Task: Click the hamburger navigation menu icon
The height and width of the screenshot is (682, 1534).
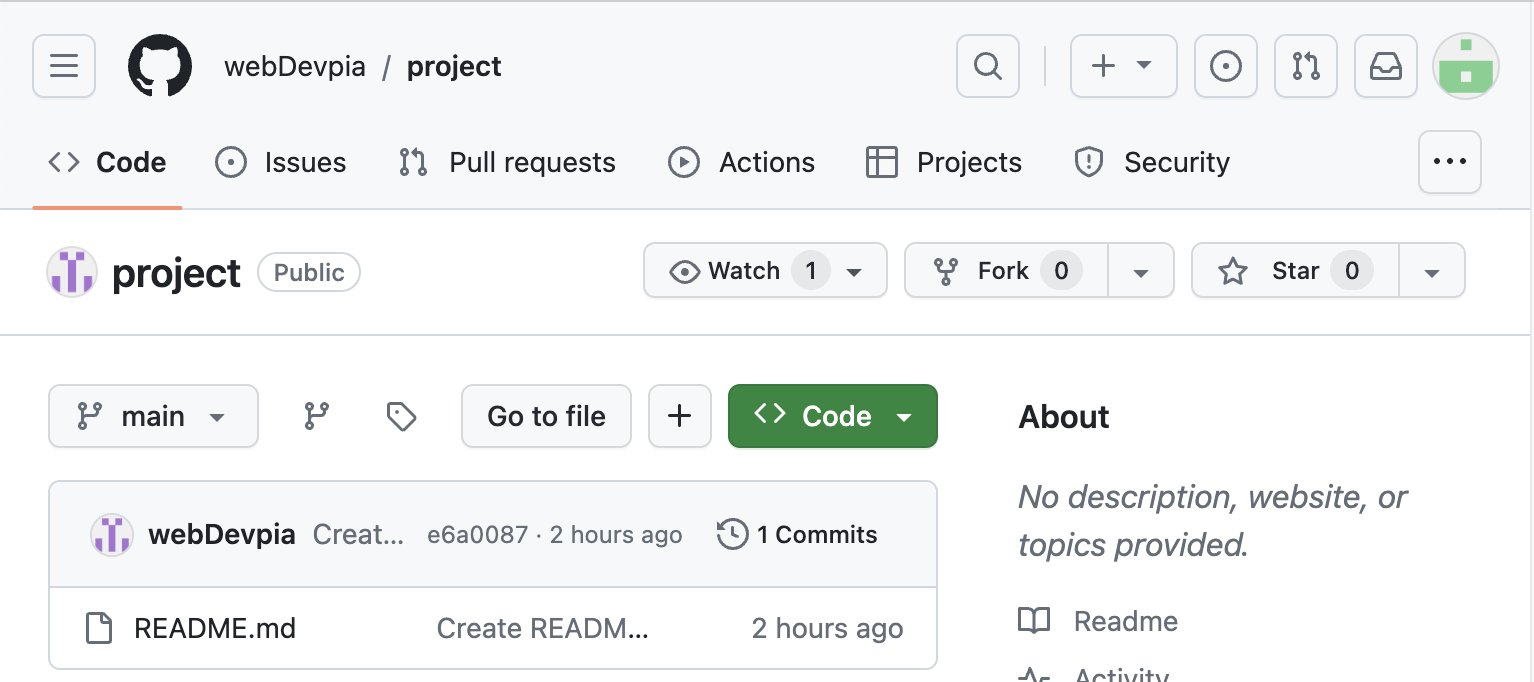Action: (x=63, y=66)
